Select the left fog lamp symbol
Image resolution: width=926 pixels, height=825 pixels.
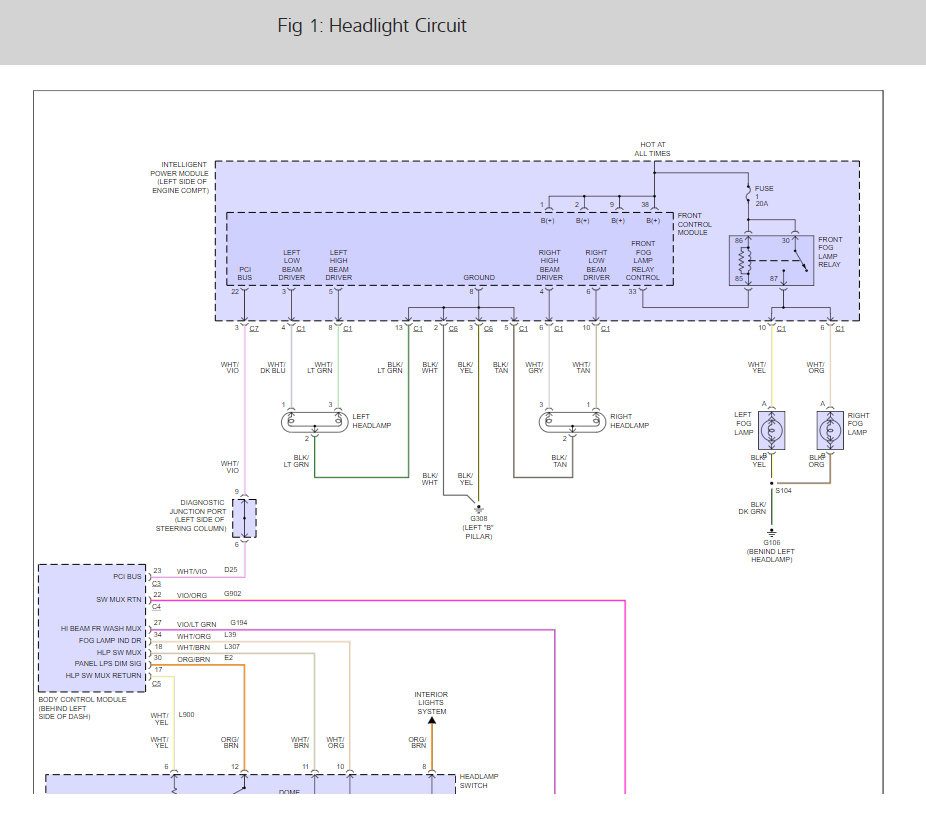[771, 430]
